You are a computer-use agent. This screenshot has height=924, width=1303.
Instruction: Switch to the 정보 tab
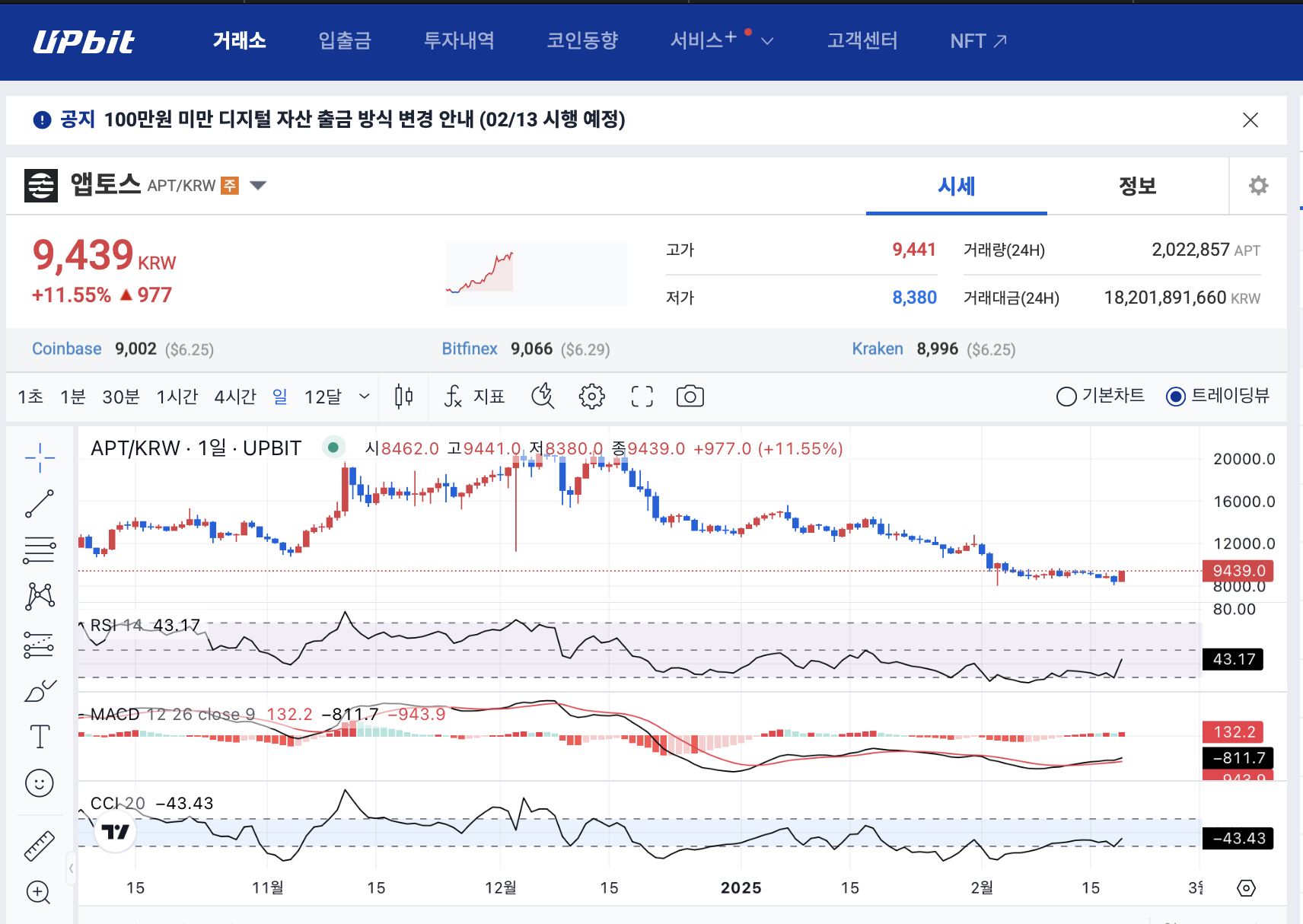click(x=1137, y=186)
